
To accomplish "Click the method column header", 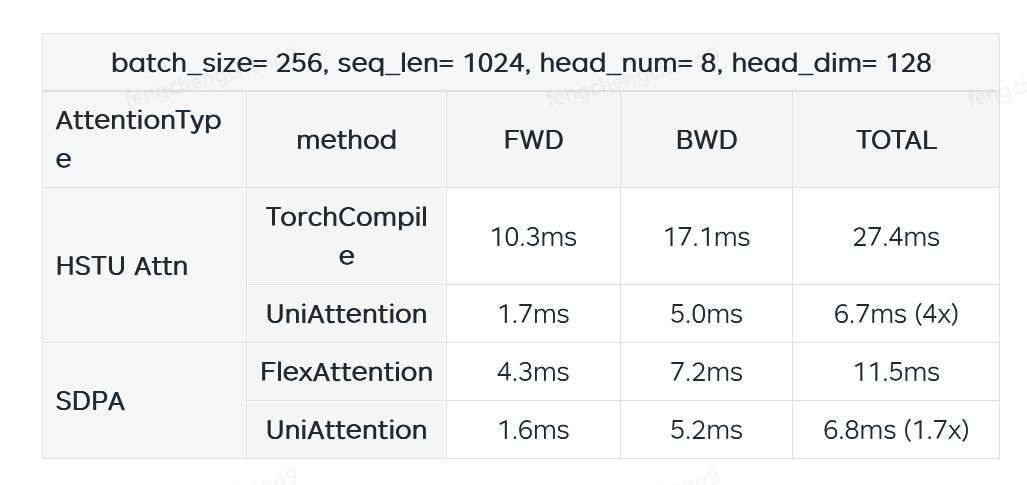I will coord(346,140).
